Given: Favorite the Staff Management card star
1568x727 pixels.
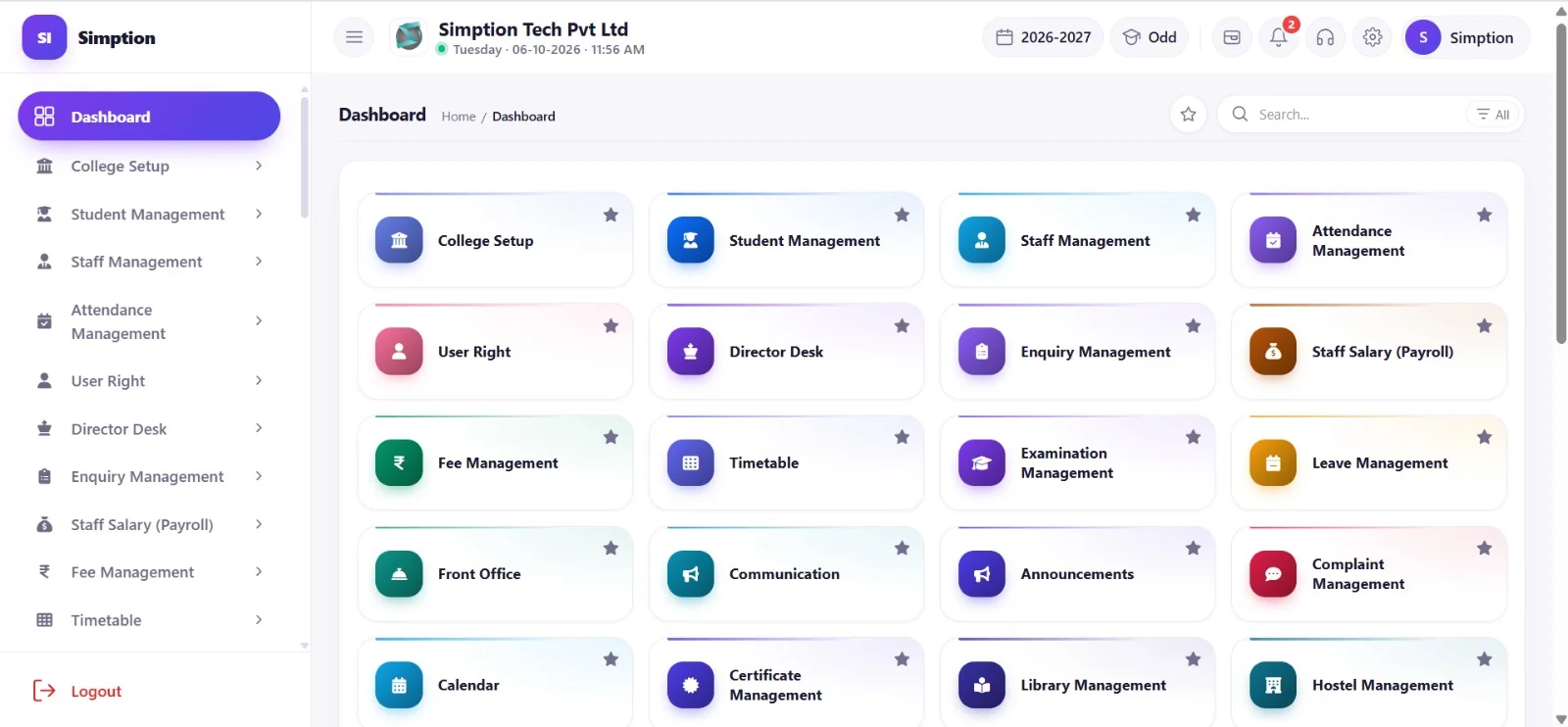Looking at the screenshot, I should pyautogui.click(x=1193, y=215).
